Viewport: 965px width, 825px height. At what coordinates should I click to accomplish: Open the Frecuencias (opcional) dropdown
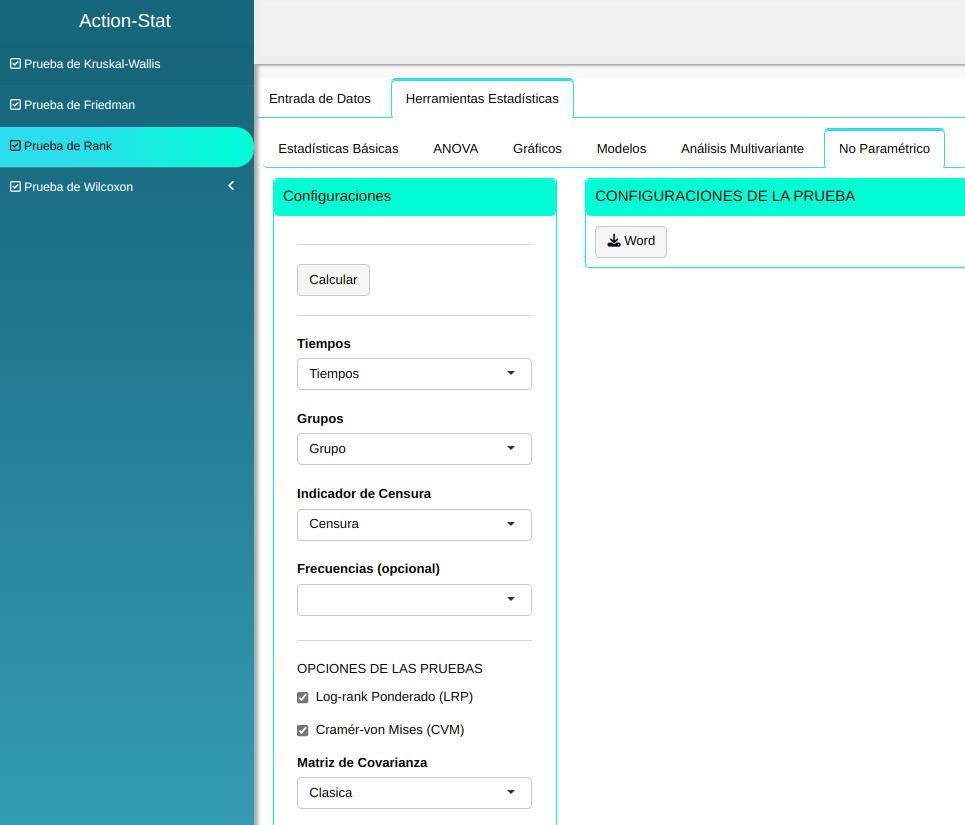(414, 600)
